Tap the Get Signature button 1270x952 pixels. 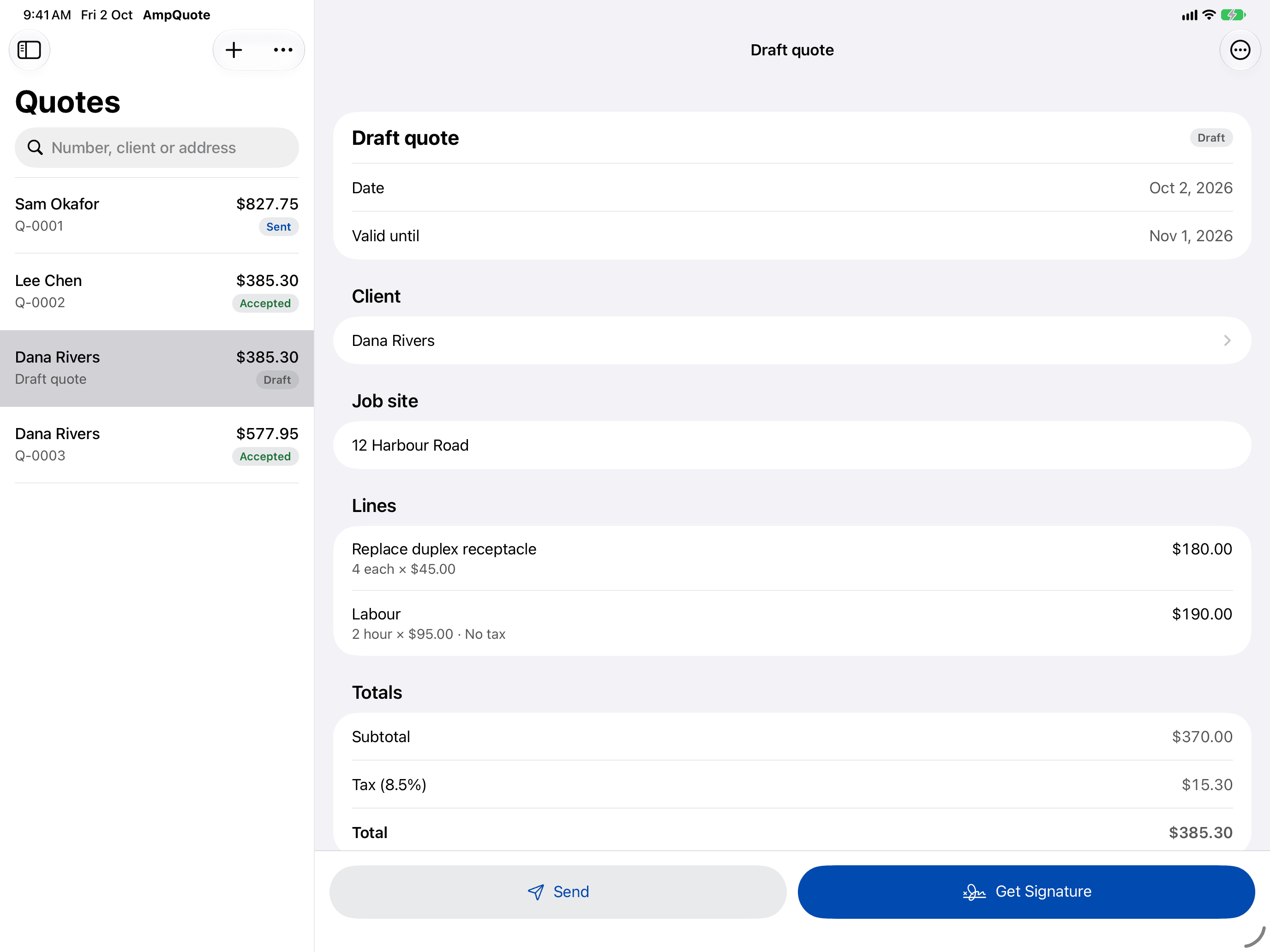coord(1026,891)
